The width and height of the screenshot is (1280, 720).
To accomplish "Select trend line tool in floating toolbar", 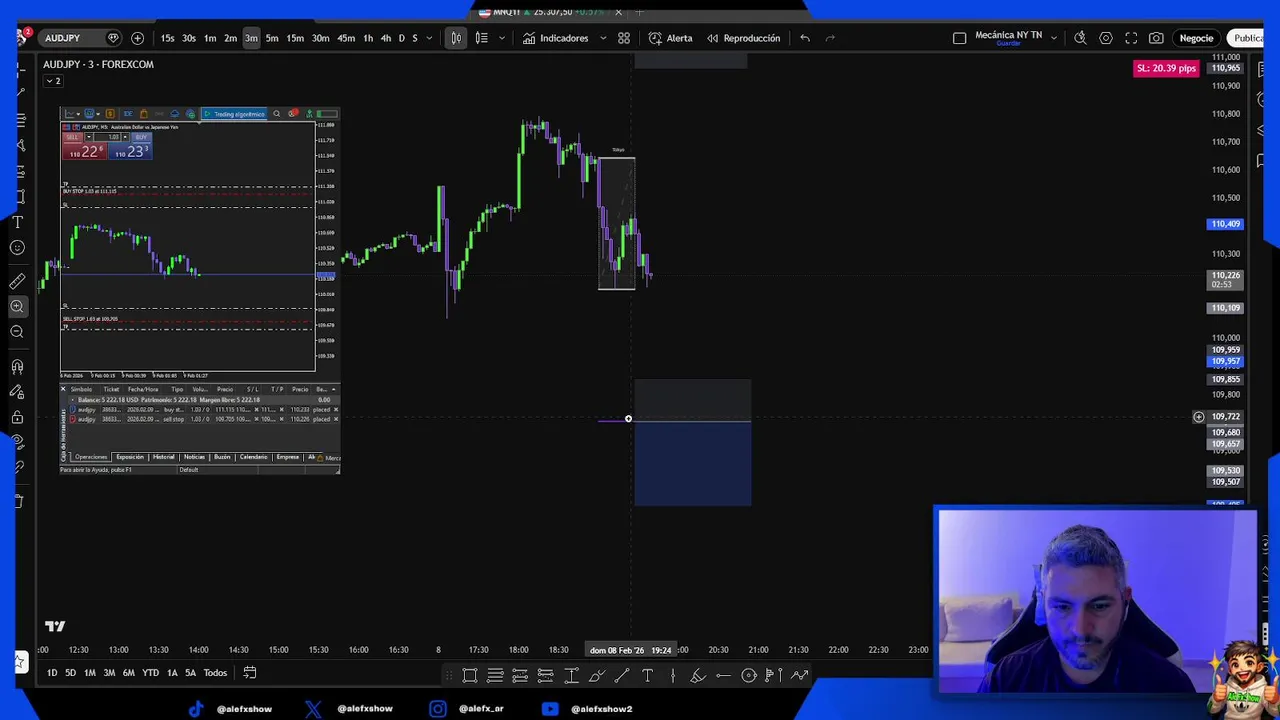I will [x=622, y=676].
